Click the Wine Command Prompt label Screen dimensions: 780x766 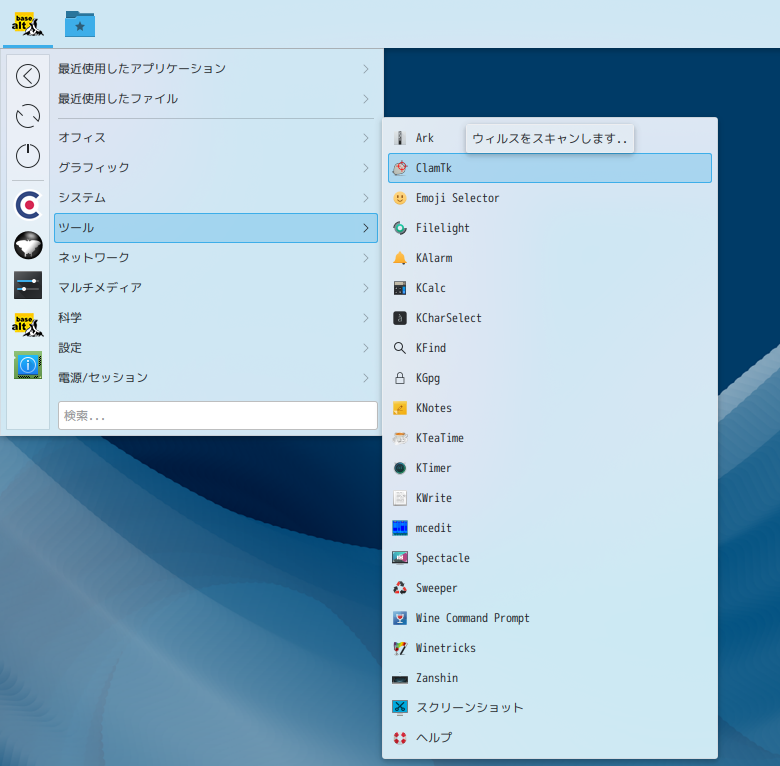coord(472,618)
